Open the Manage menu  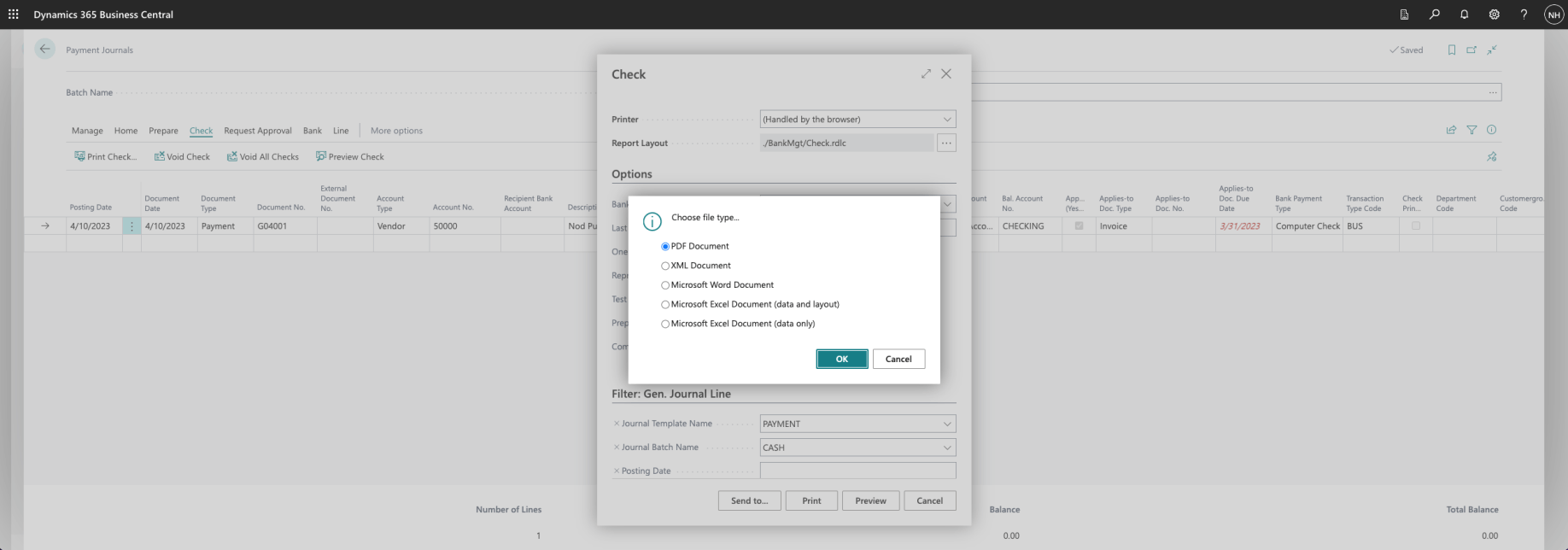tap(87, 131)
